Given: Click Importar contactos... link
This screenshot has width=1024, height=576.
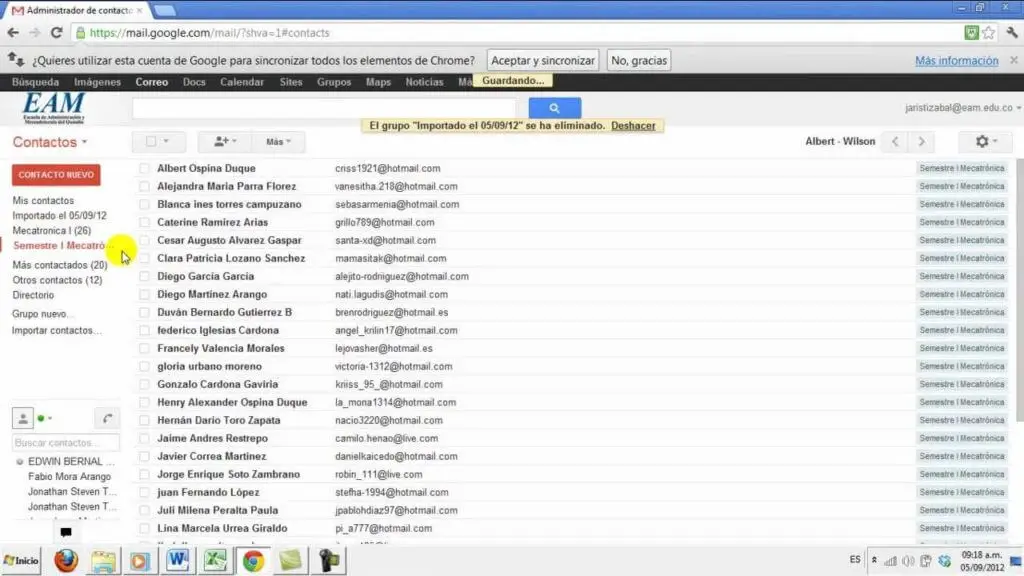Looking at the screenshot, I should [56, 330].
